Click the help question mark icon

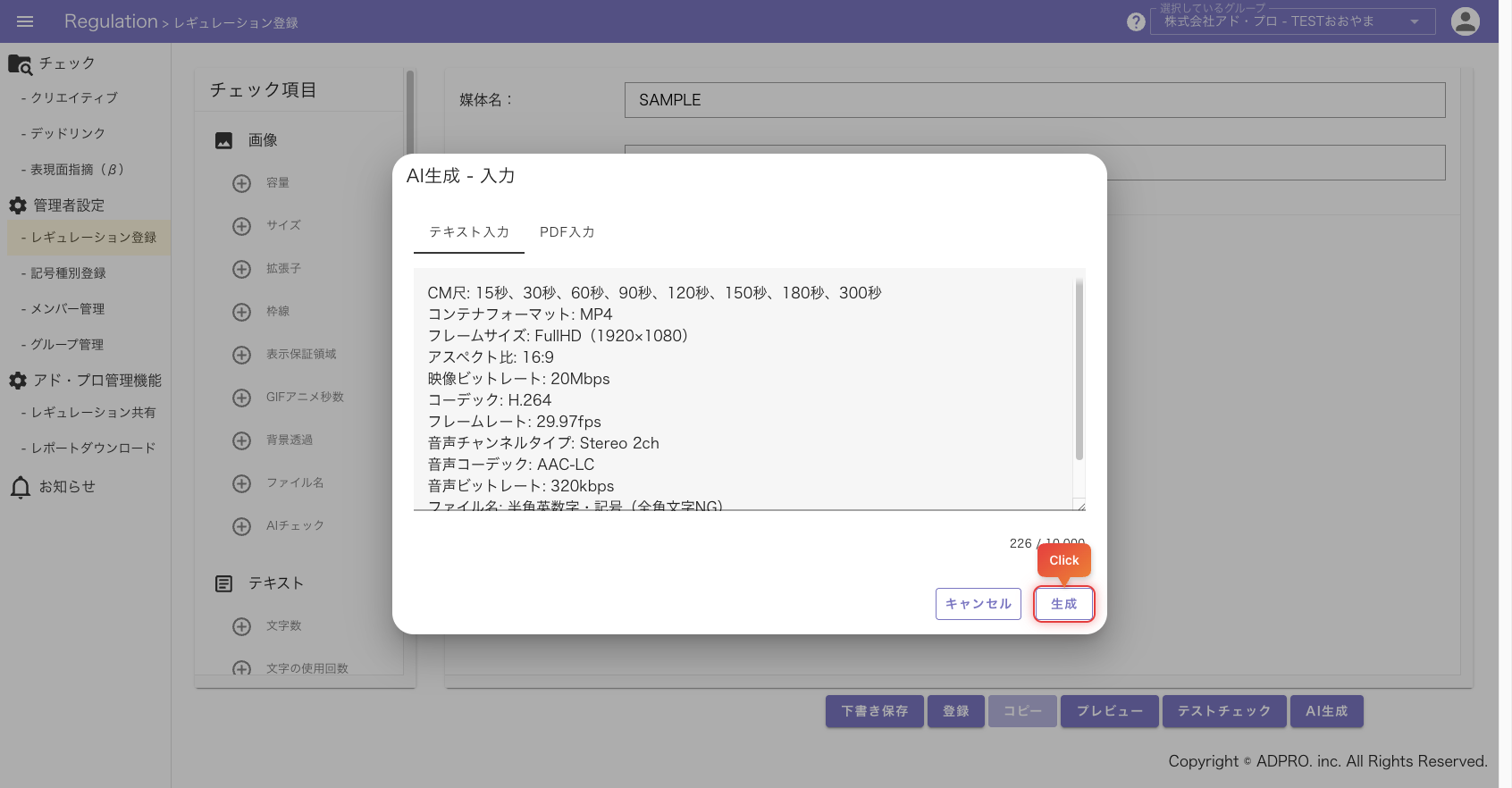click(1135, 21)
